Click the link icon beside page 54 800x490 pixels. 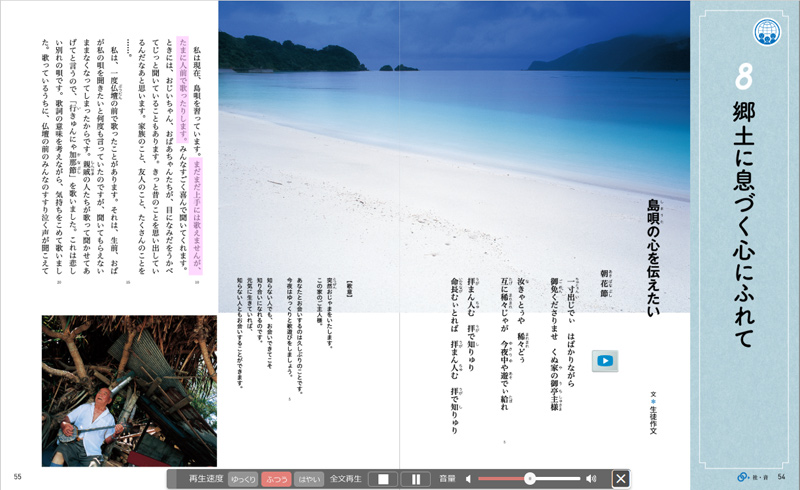tap(742, 477)
